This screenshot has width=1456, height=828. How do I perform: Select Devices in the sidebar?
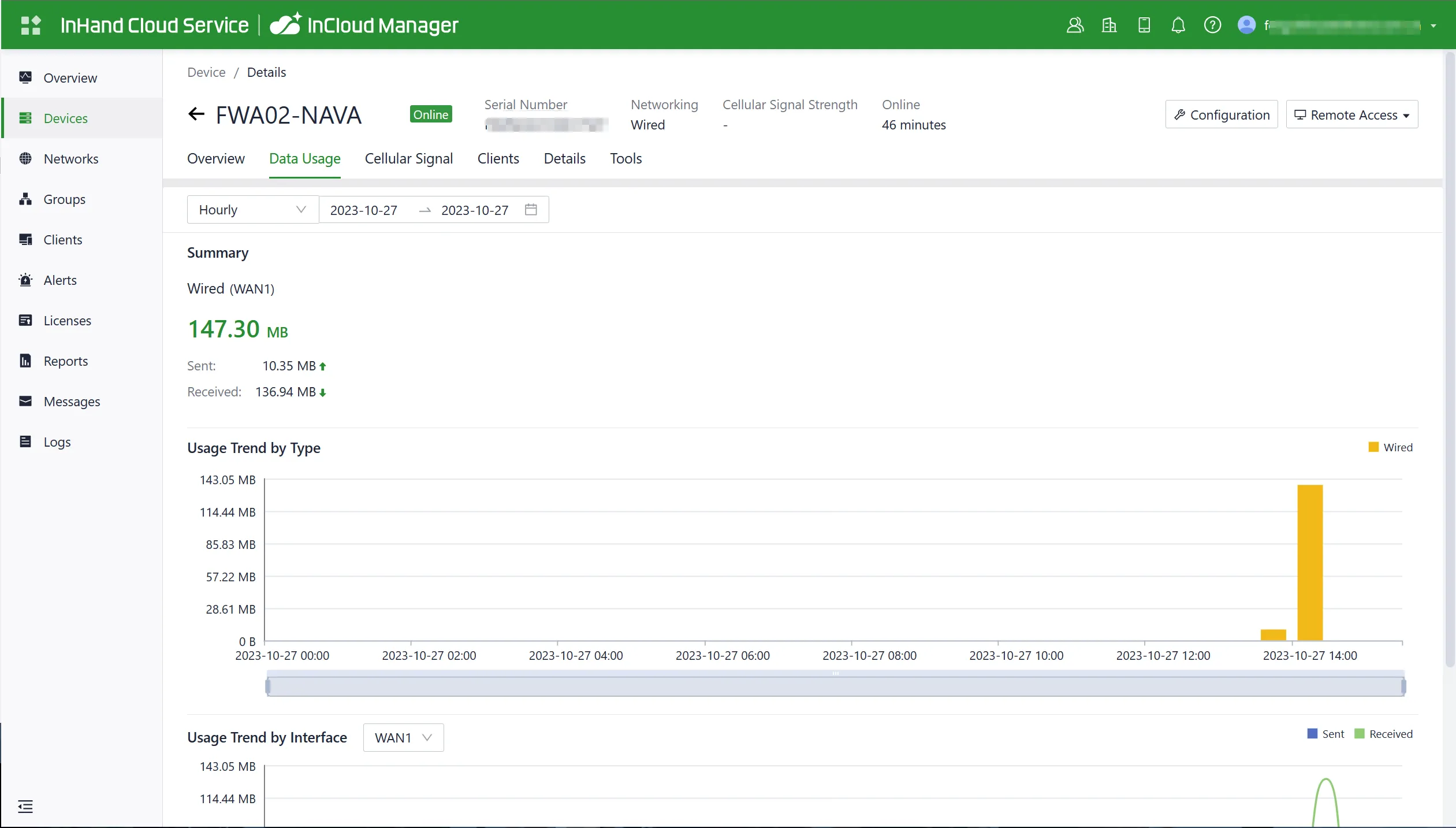coord(81,118)
